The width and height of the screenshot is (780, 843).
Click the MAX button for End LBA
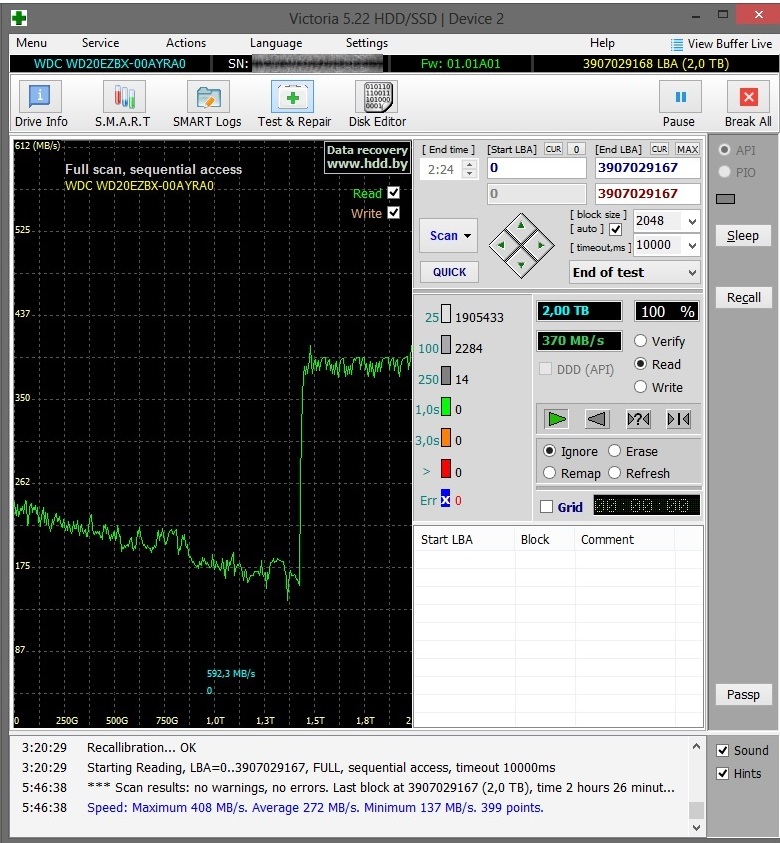(x=687, y=149)
